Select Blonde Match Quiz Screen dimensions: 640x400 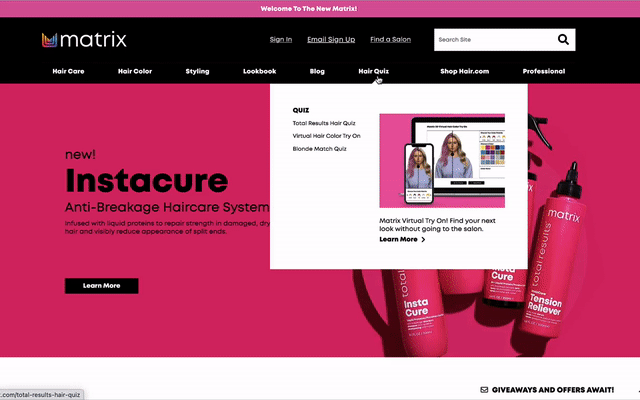tap(319, 149)
